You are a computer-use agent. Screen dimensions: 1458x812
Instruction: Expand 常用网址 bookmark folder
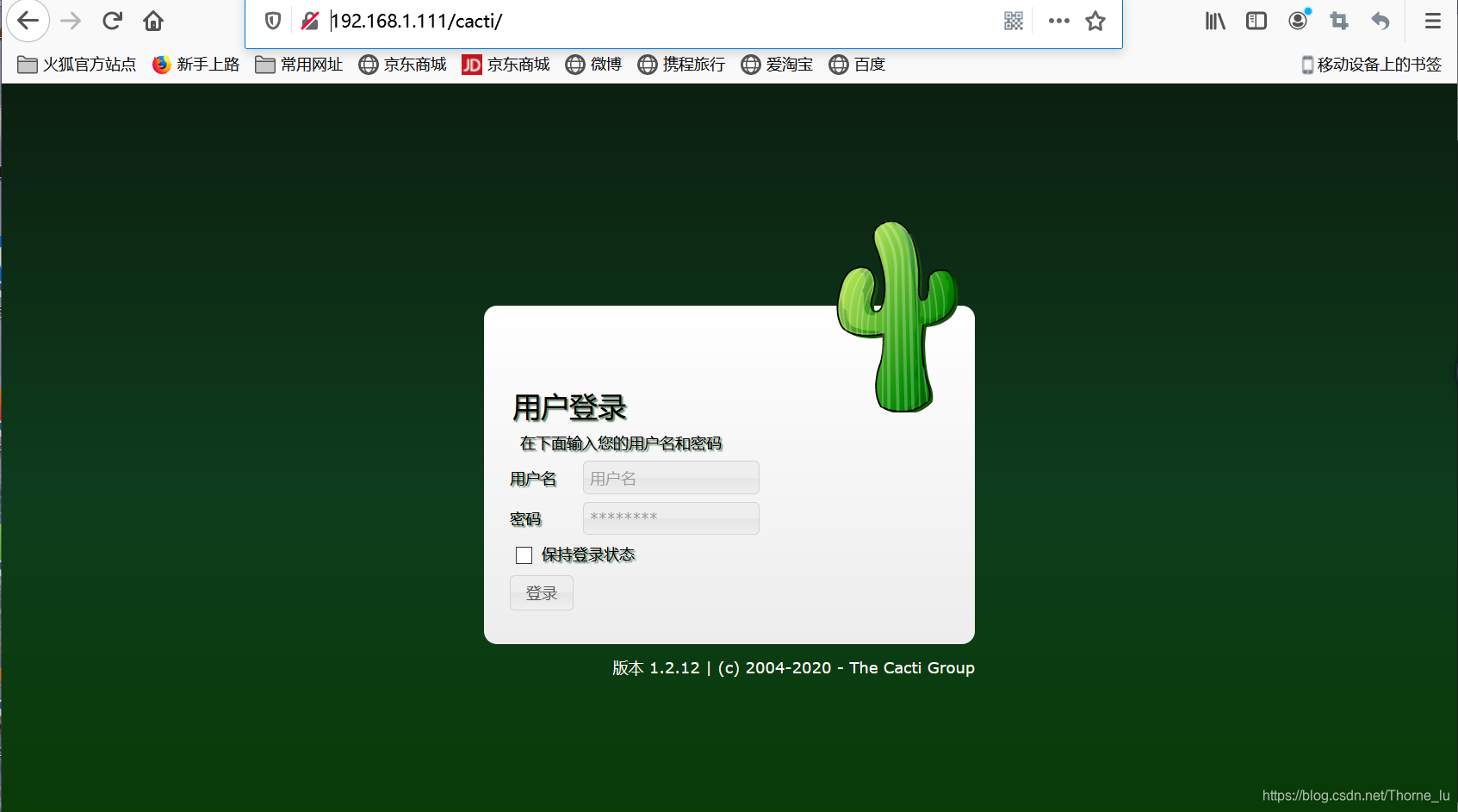tap(299, 65)
